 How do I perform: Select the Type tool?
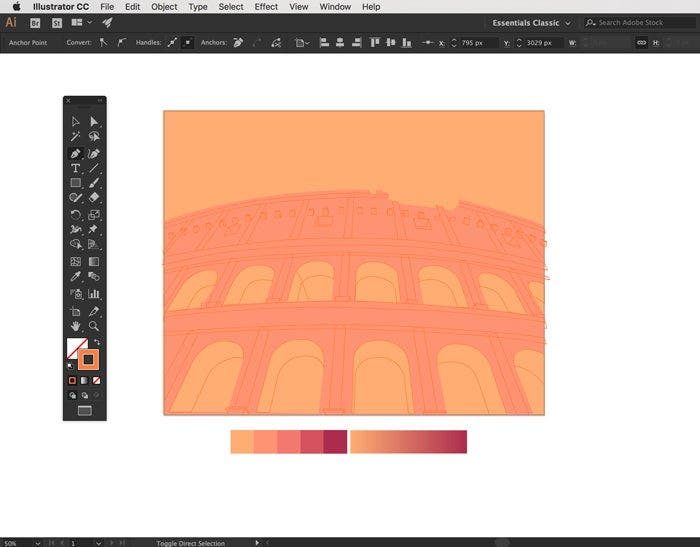click(75, 168)
